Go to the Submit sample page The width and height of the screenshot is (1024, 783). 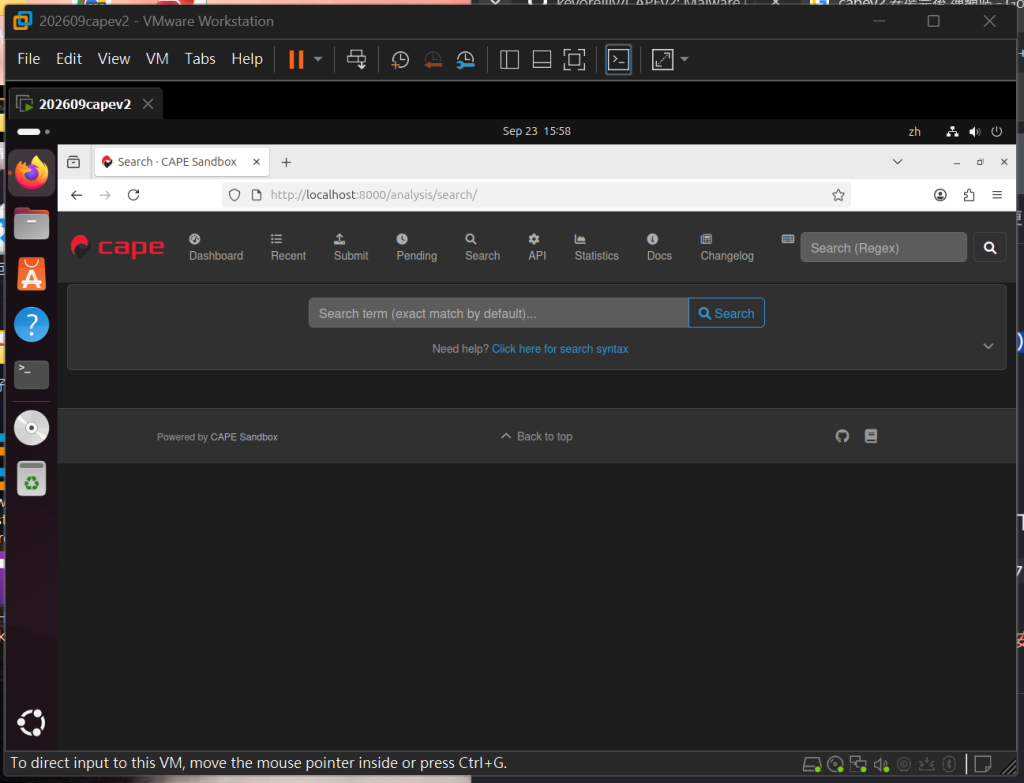pyautogui.click(x=351, y=248)
